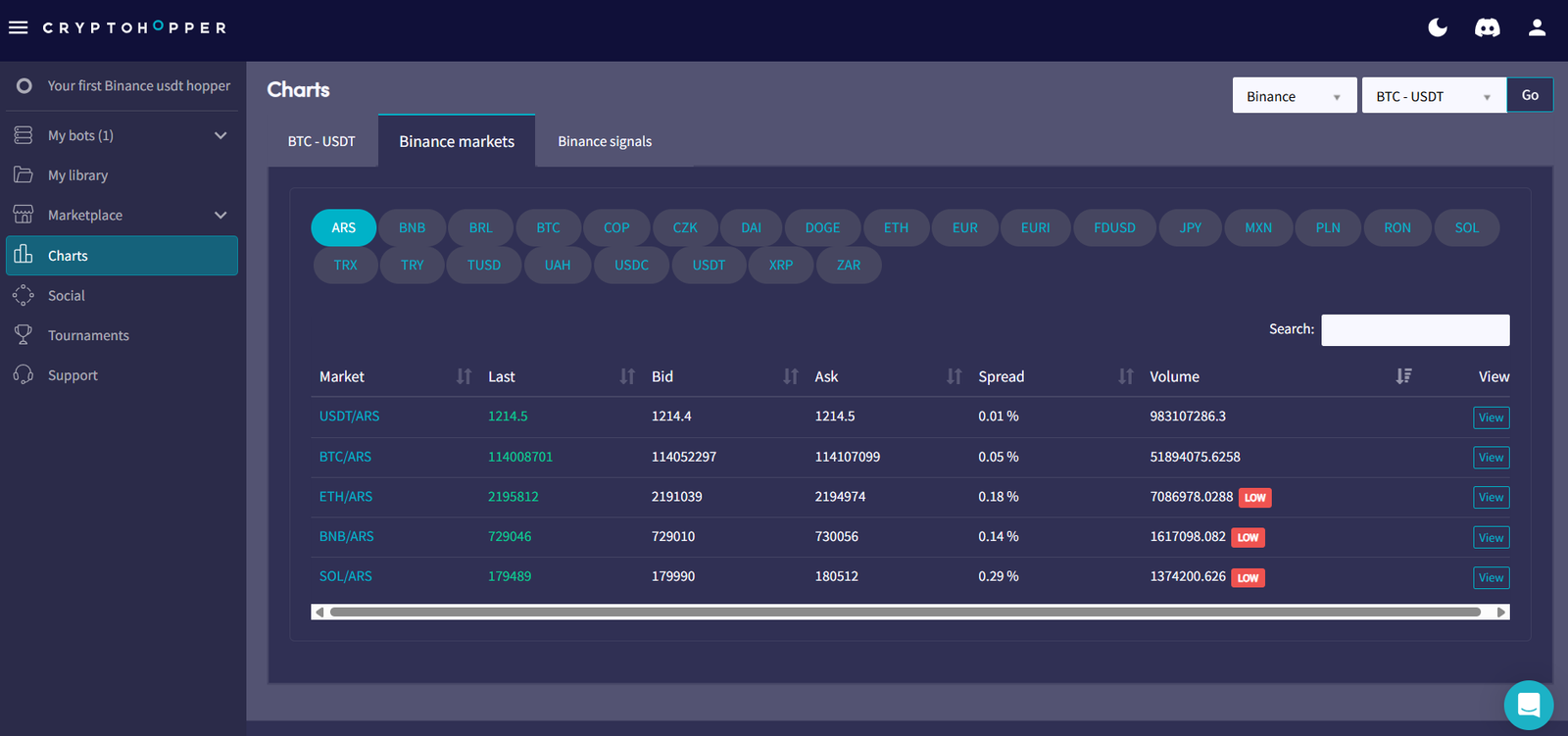Open the chat widget bubble
The width and height of the screenshot is (1568, 736).
pyautogui.click(x=1529, y=705)
